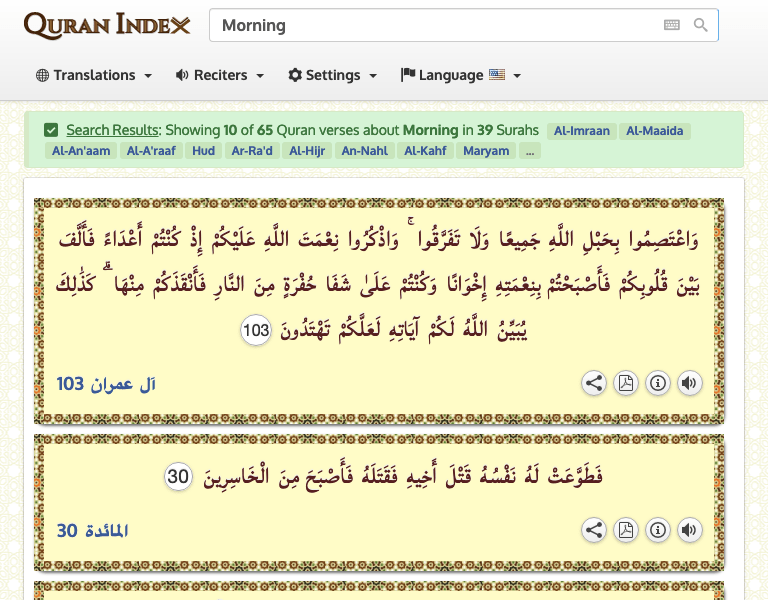Open the Language dropdown

(x=460, y=75)
